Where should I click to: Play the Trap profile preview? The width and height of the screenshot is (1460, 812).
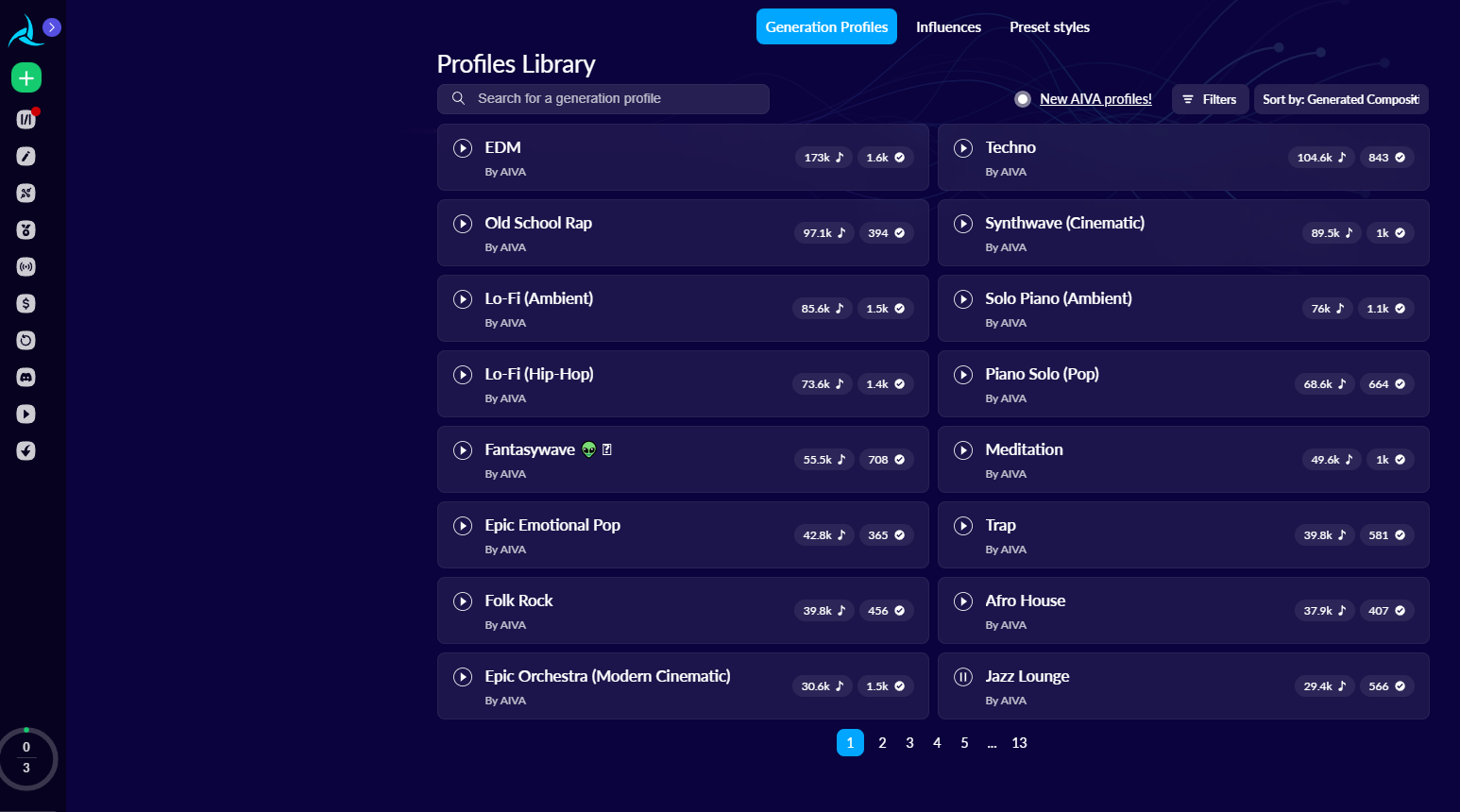point(963,525)
